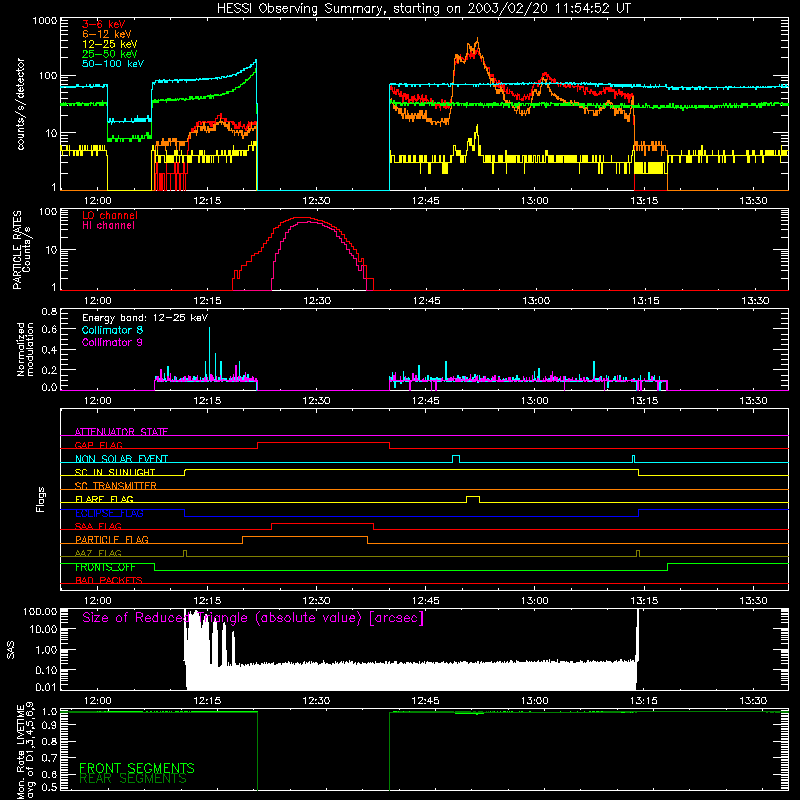Image resolution: width=800 pixels, height=800 pixels.
Task: Click the PARTICLE_FLAG label
Action: click(x=112, y=539)
